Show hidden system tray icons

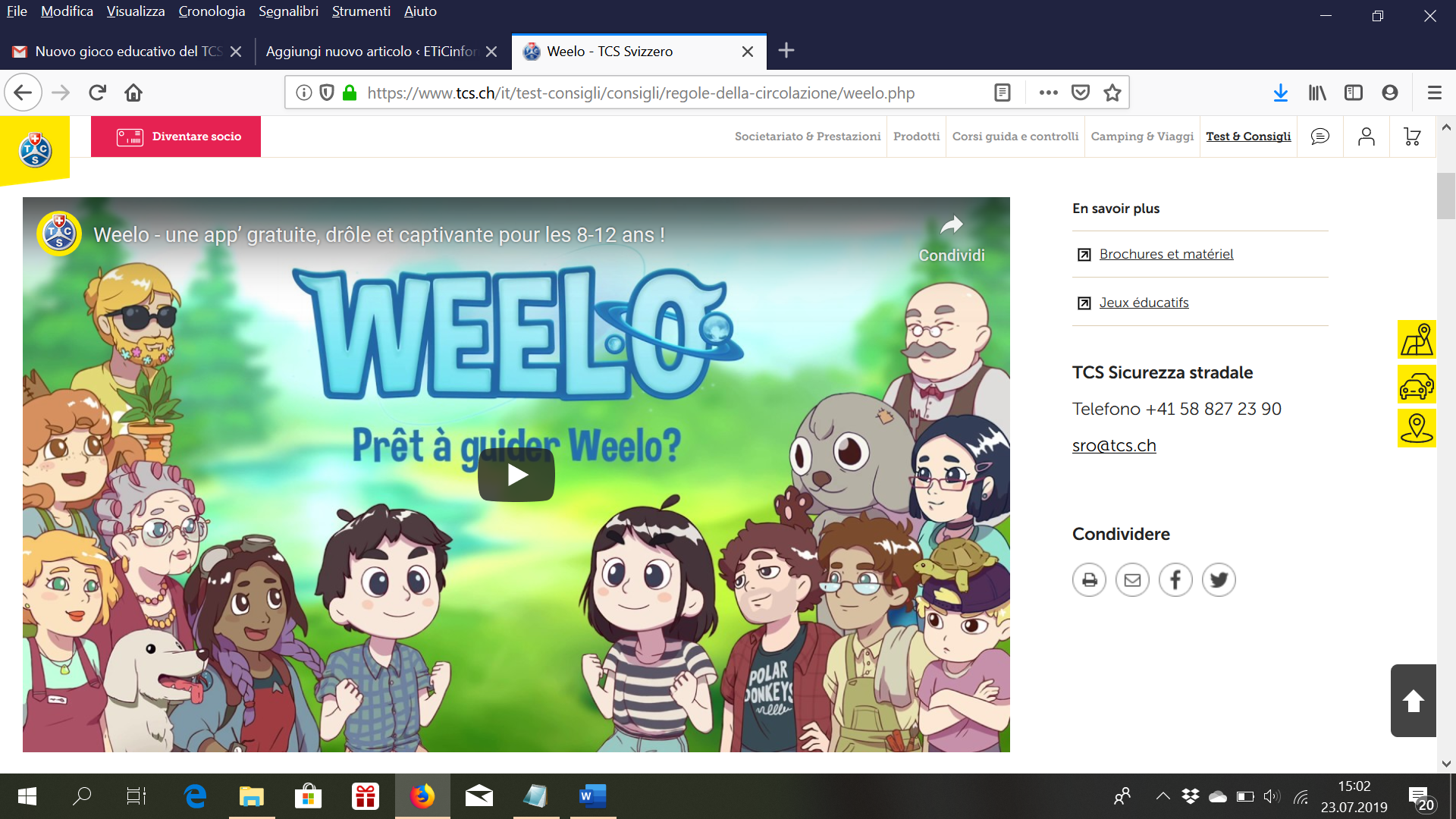click(1163, 796)
